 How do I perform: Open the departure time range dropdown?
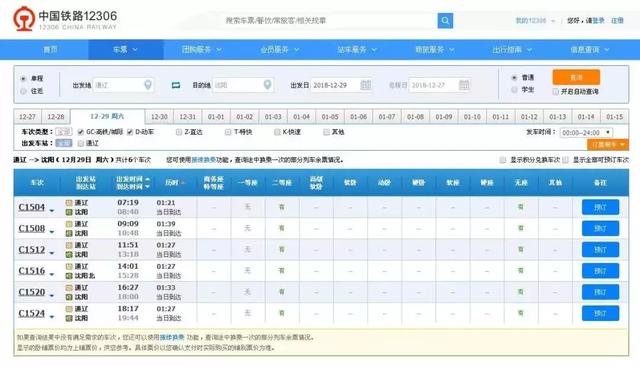[586, 133]
